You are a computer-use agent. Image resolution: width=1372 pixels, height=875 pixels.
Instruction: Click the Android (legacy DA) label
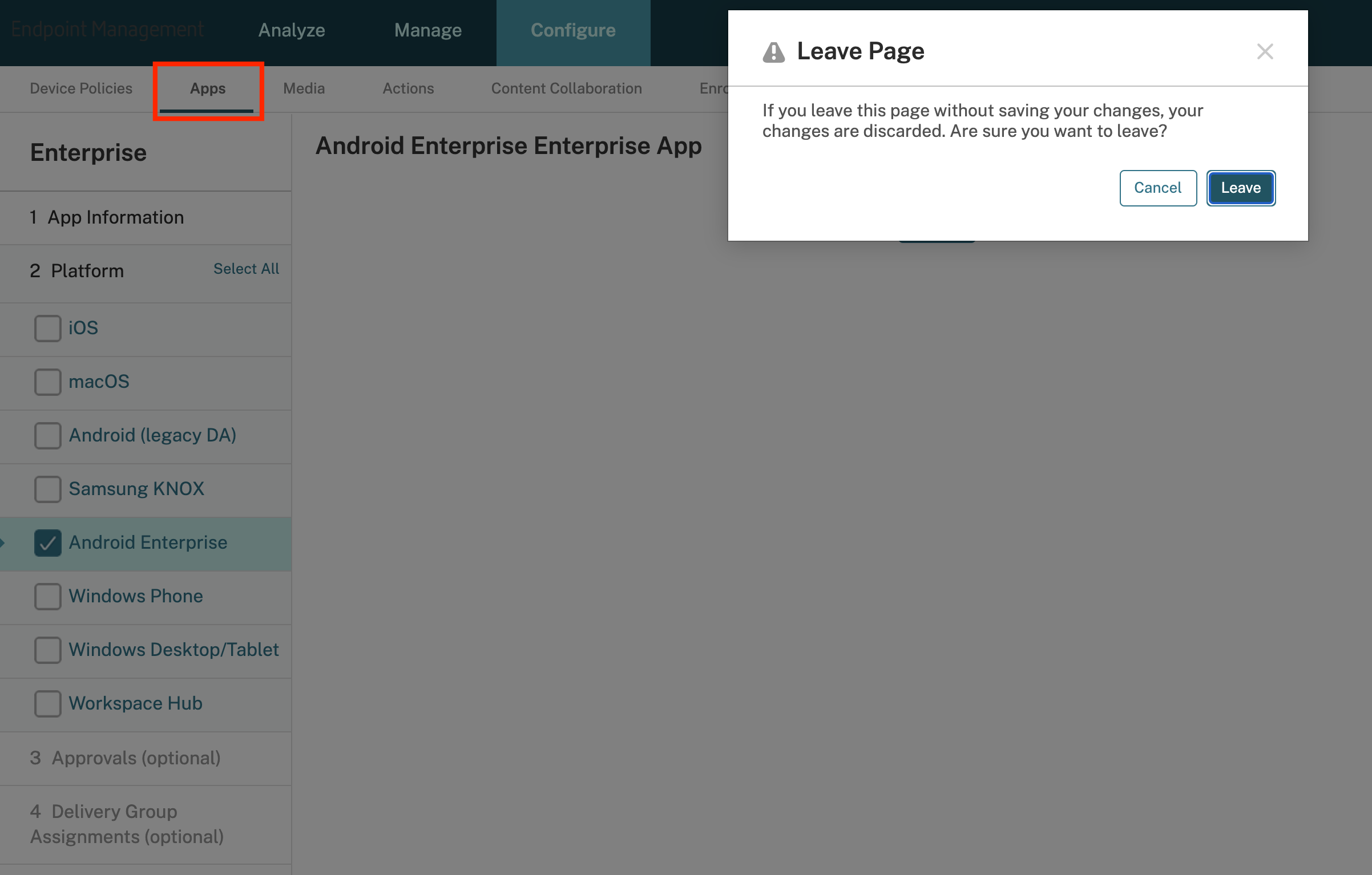(x=152, y=435)
